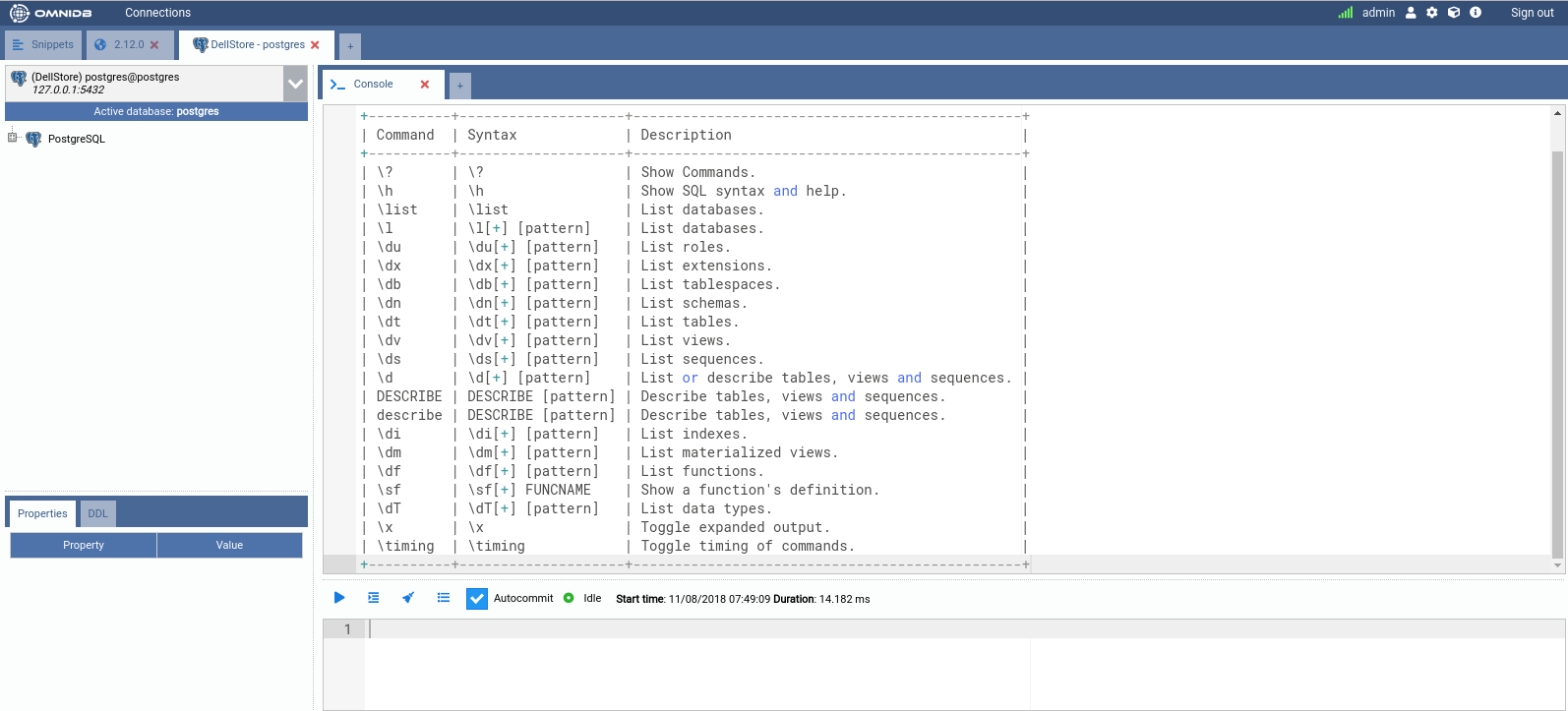Click the '\sf[+] FUNCNAME' syntax text
The image size is (1568, 711).
(529, 491)
